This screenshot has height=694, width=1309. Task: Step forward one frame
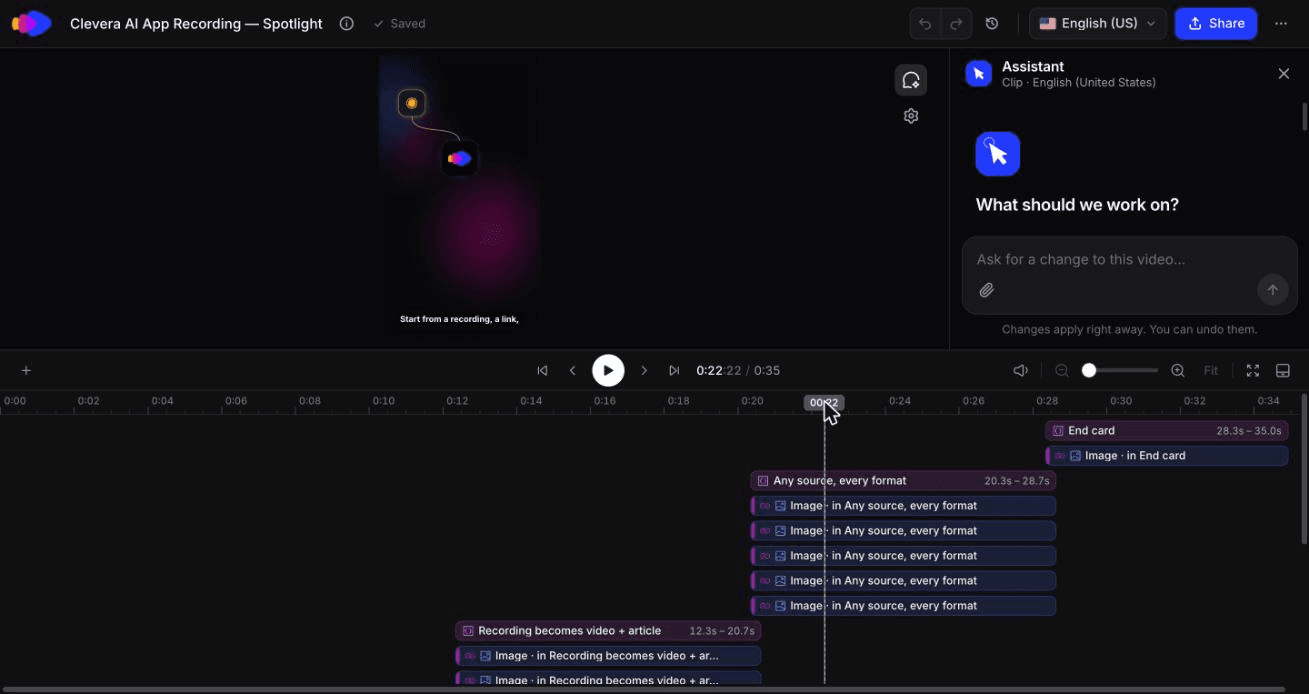[x=644, y=370]
